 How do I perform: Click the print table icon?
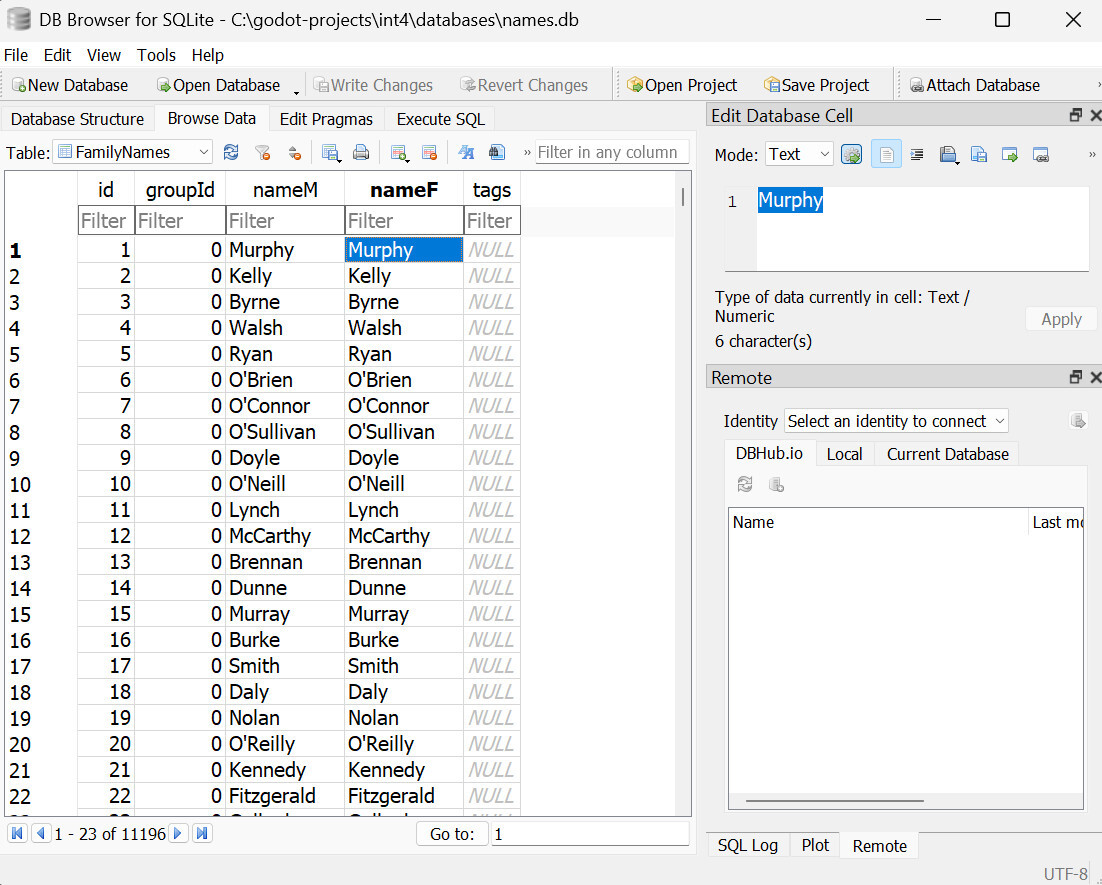[x=361, y=152]
